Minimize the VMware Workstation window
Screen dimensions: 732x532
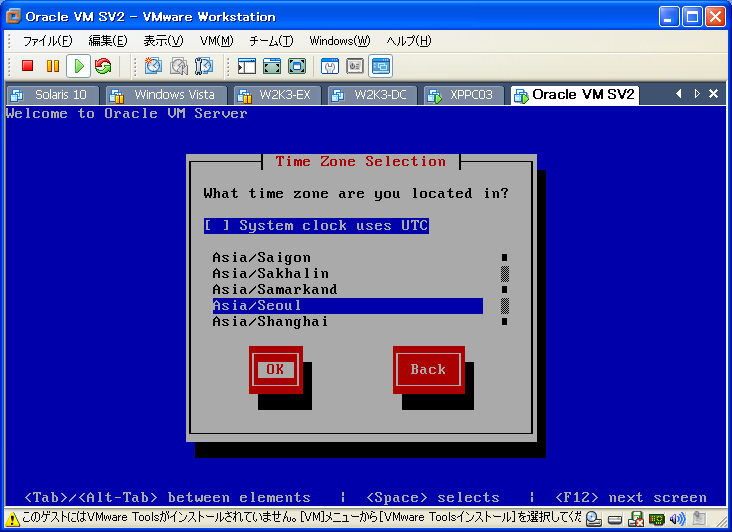pos(669,17)
